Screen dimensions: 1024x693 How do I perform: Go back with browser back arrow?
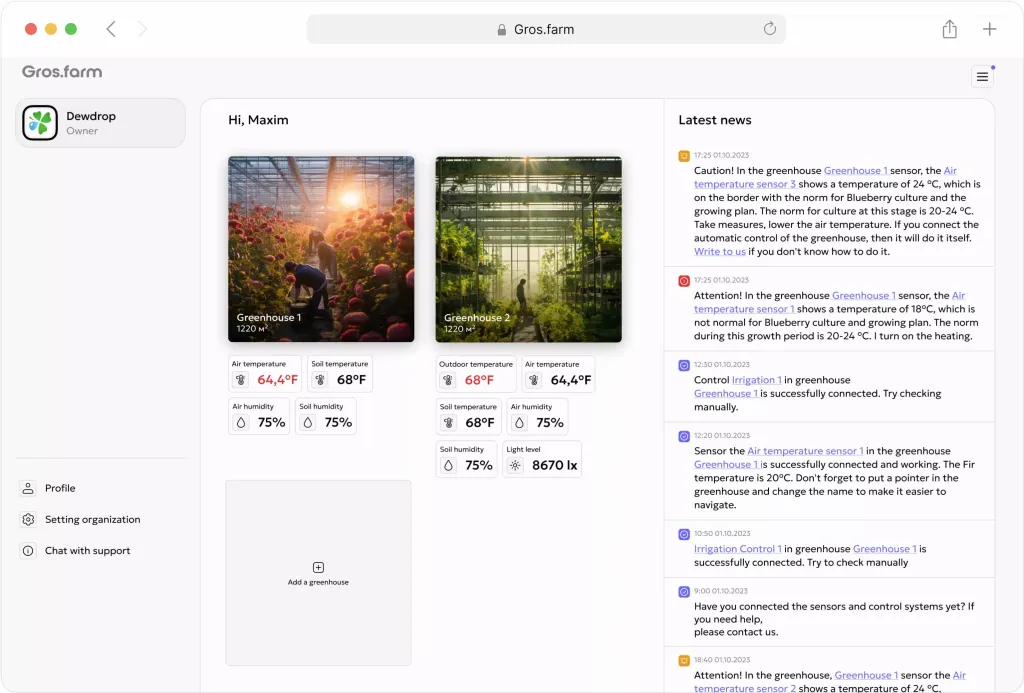coord(111,29)
